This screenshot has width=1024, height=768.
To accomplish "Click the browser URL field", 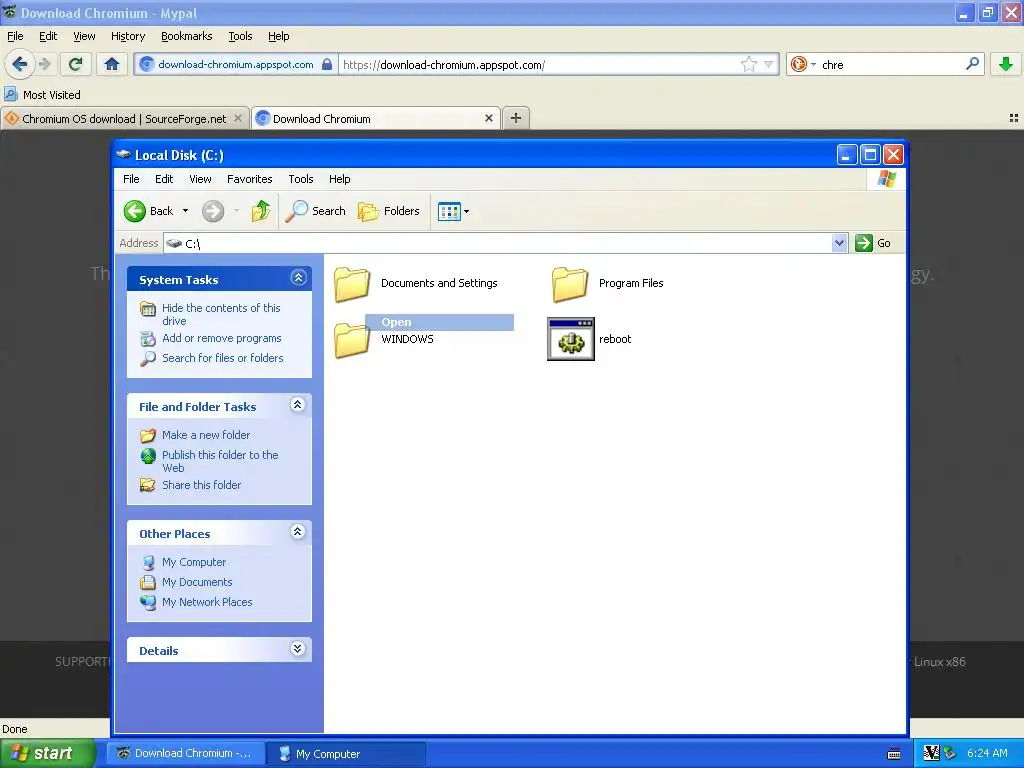I will [x=539, y=65].
